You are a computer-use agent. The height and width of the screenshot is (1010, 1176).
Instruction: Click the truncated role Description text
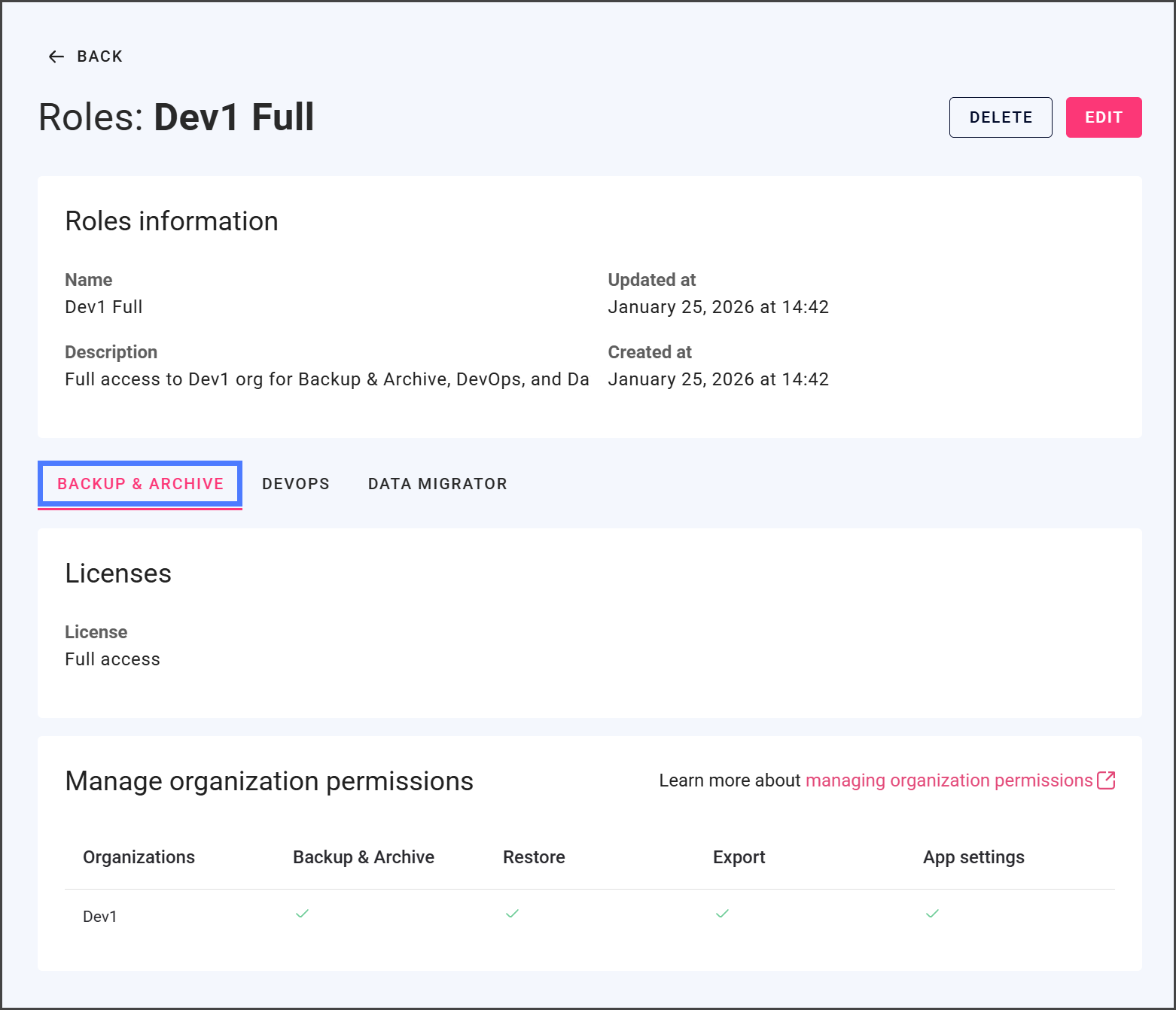click(327, 379)
